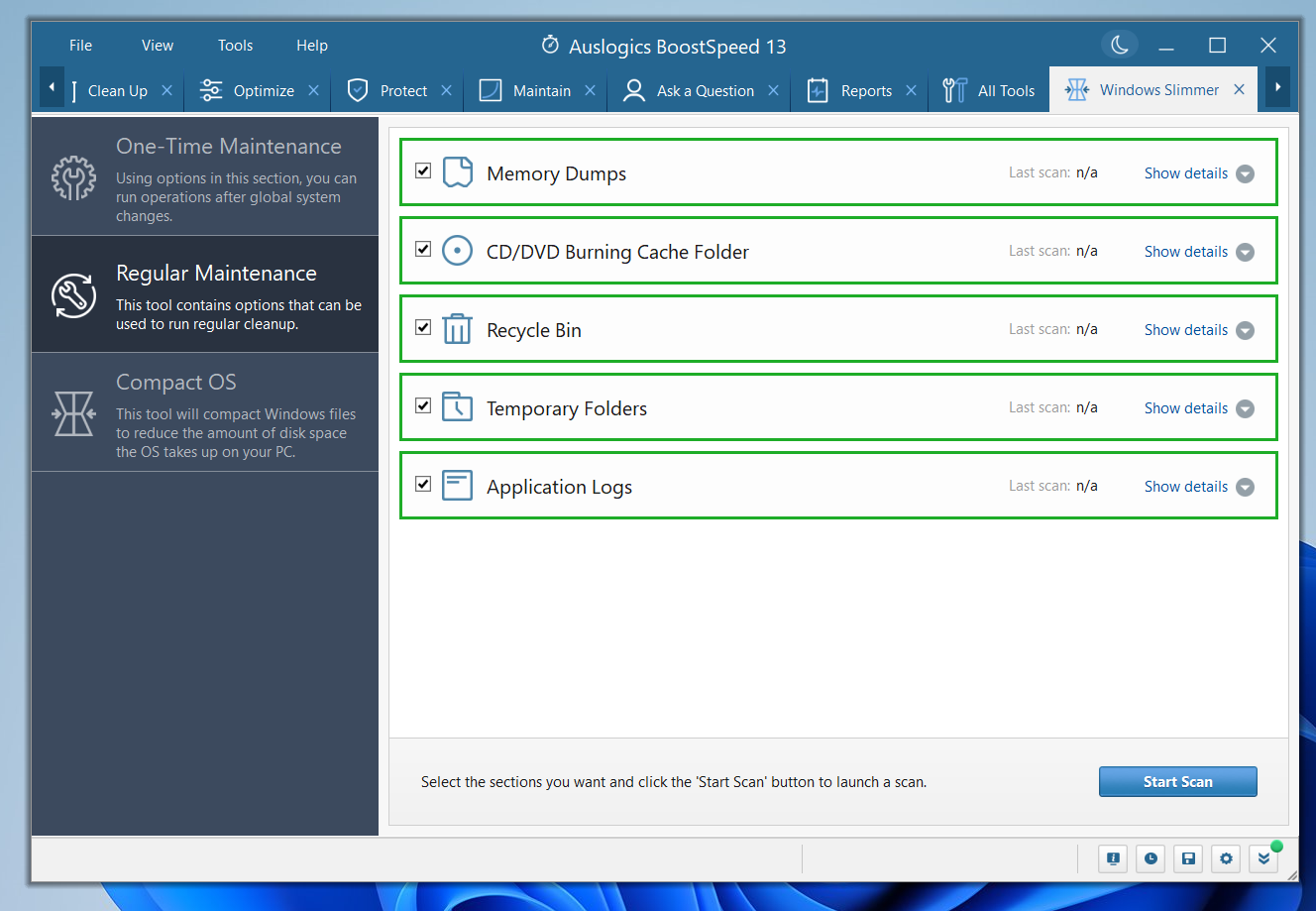Click the 'Application Logs' label text
Viewport: 1316px width, 911px height.
pyautogui.click(x=559, y=487)
